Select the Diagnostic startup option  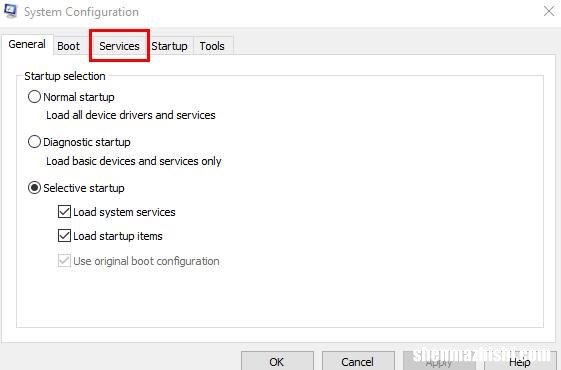pyautogui.click(x=34, y=142)
